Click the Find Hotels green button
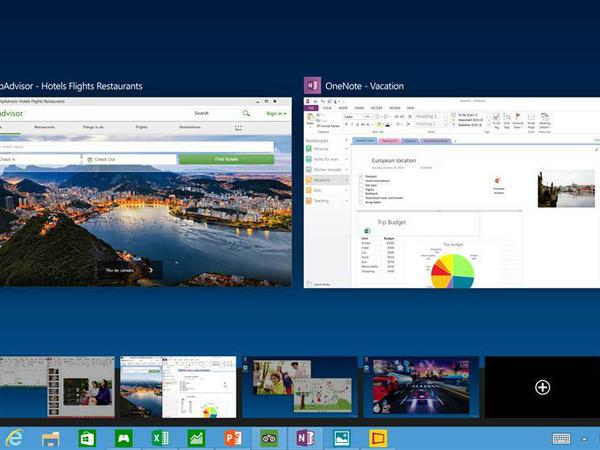Image resolution: width=600 pixels, height=450 pixels. coord(227,159)
